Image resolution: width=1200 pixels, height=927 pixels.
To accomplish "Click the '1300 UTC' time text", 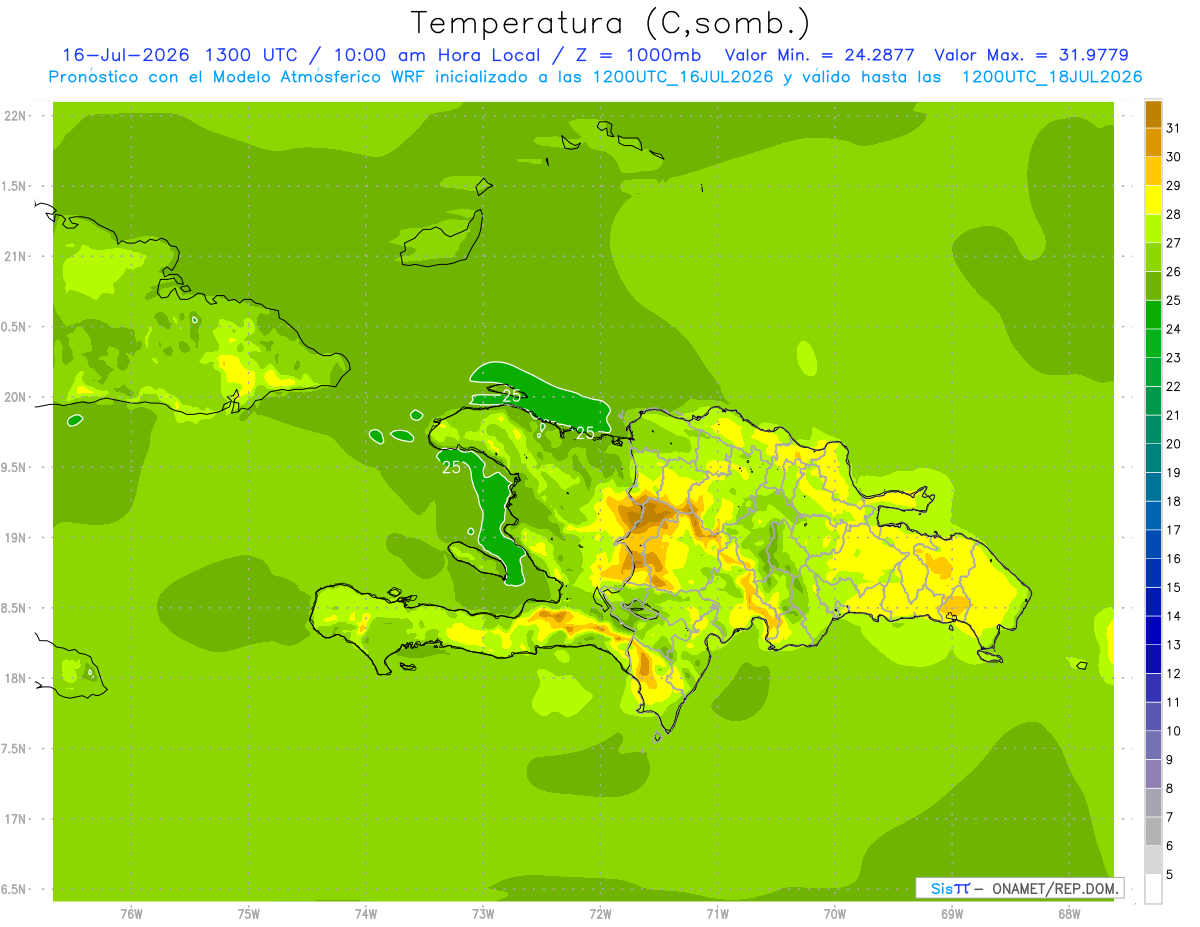I will click(250, 55).
